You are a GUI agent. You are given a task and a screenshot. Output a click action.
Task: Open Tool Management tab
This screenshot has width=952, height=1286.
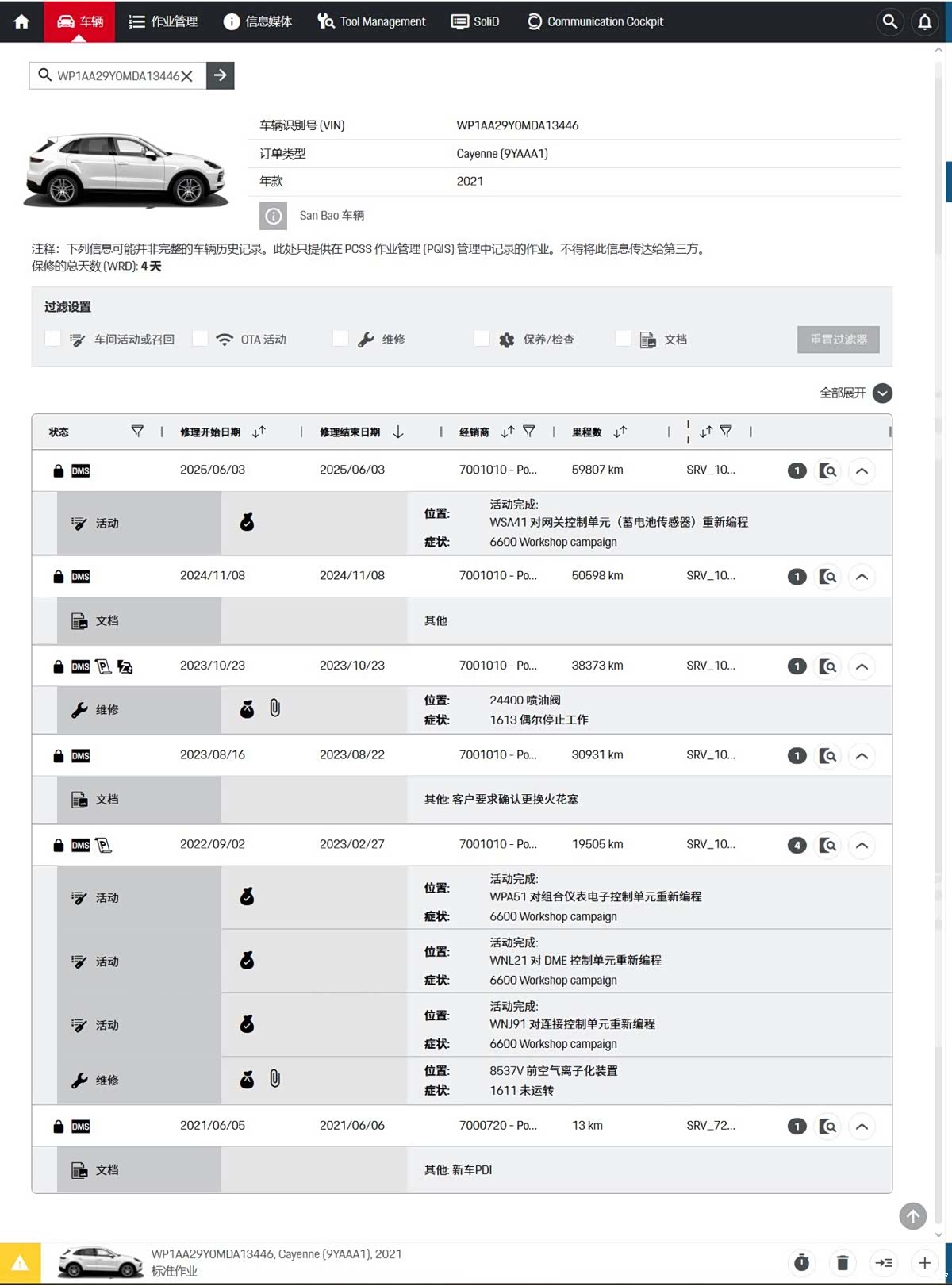pos(371,21)
